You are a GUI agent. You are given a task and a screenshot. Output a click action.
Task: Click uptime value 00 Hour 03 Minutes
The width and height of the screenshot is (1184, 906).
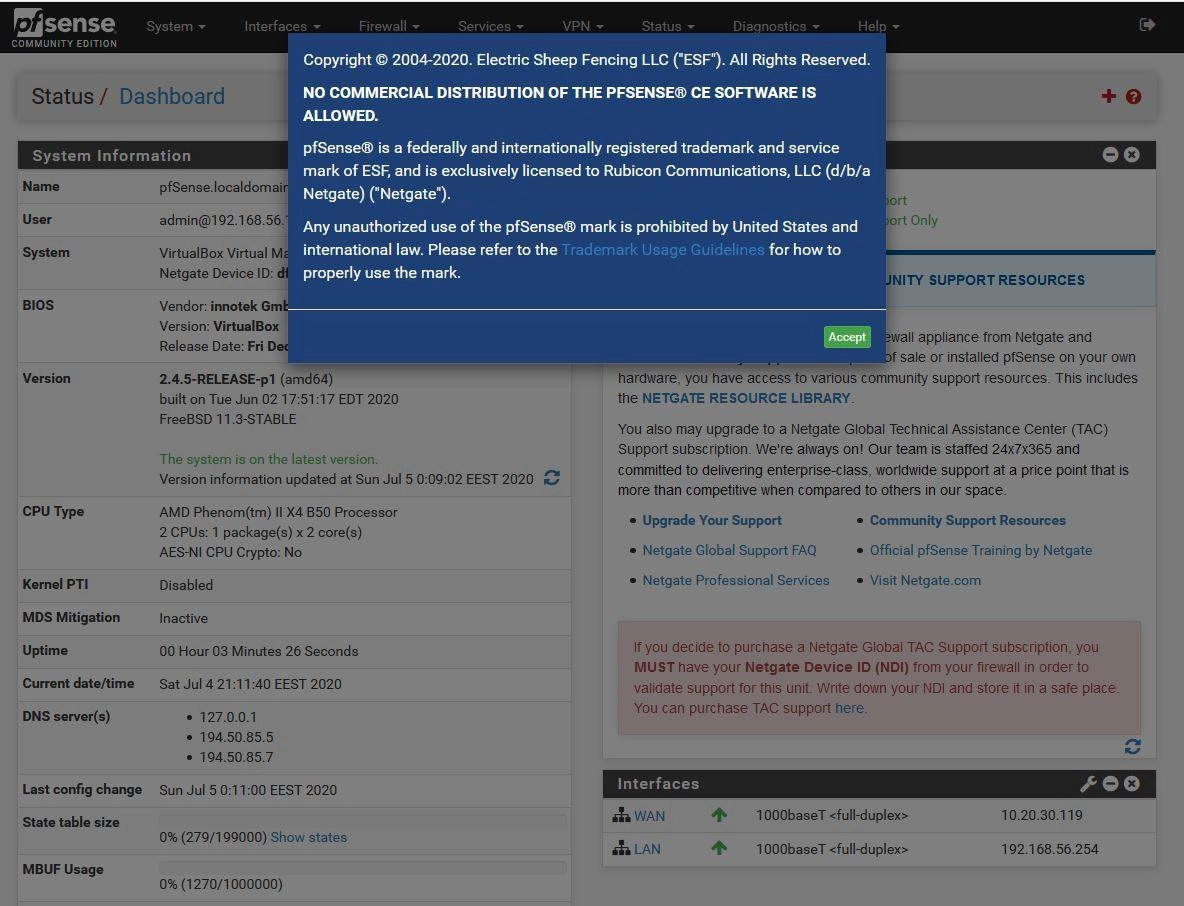click(x=259, y=651)
